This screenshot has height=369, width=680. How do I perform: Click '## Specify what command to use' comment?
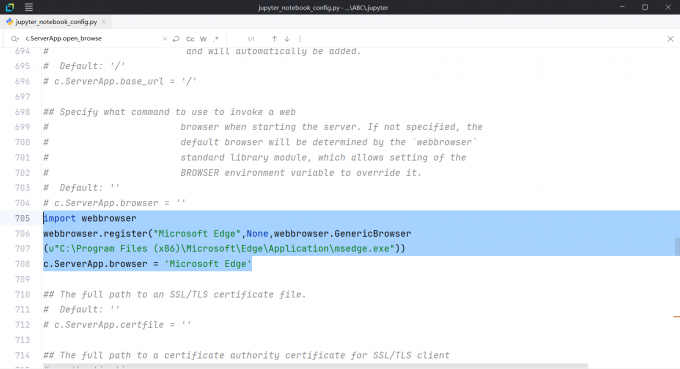[x=169, y=112]
